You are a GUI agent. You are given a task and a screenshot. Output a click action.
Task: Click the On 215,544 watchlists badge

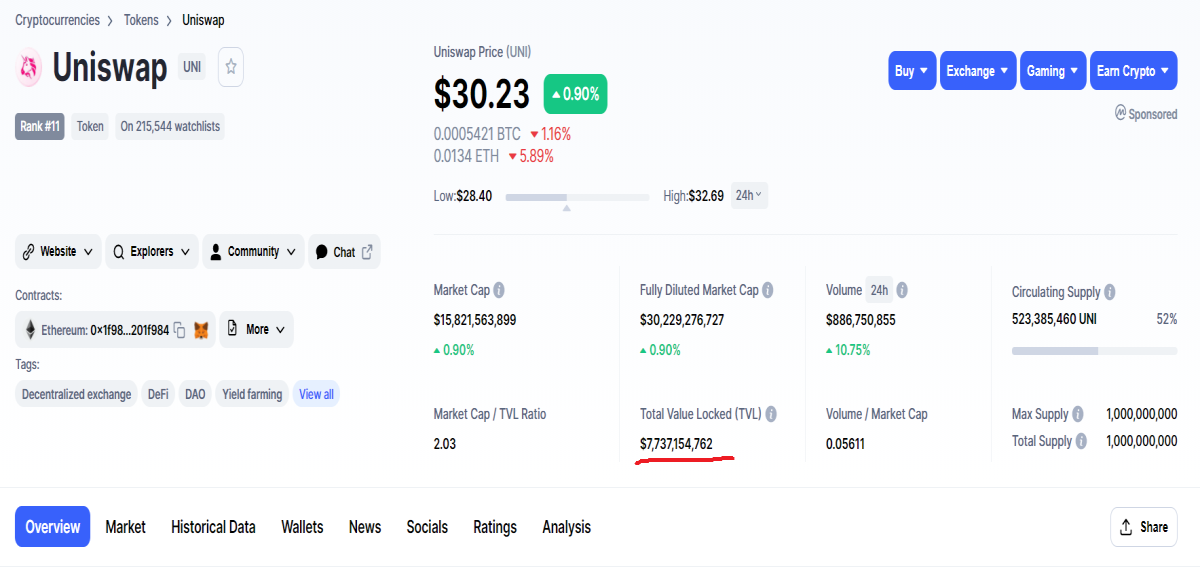pyautogui.click(x=170, y=126)
